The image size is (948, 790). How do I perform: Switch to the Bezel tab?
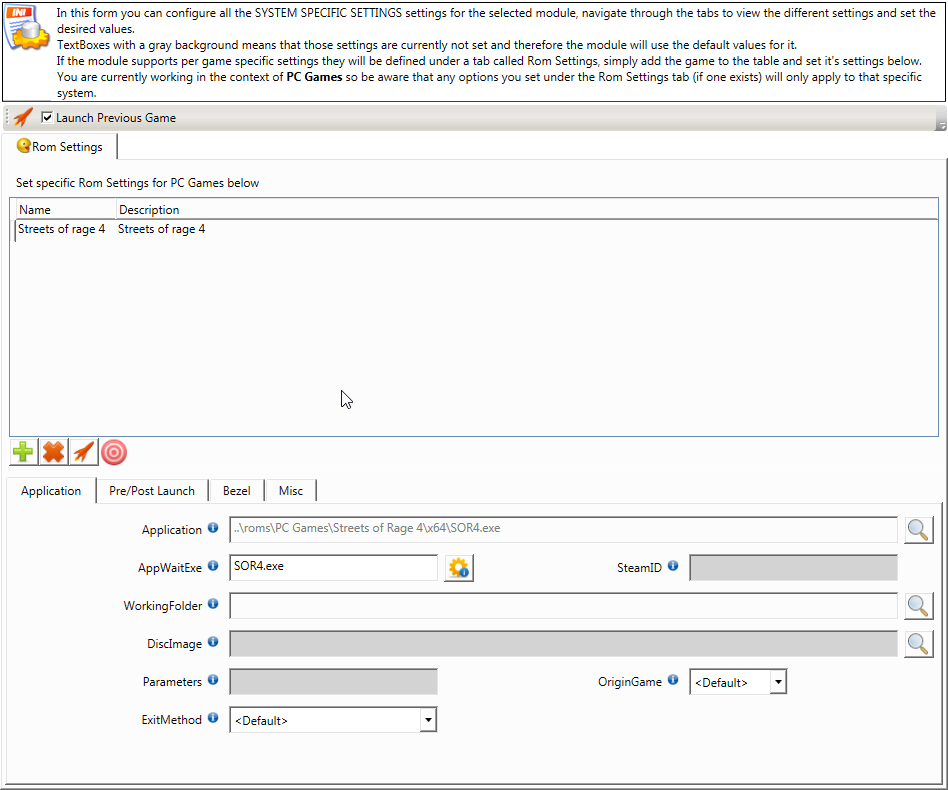pyautogui.click(x=237, y=491)
